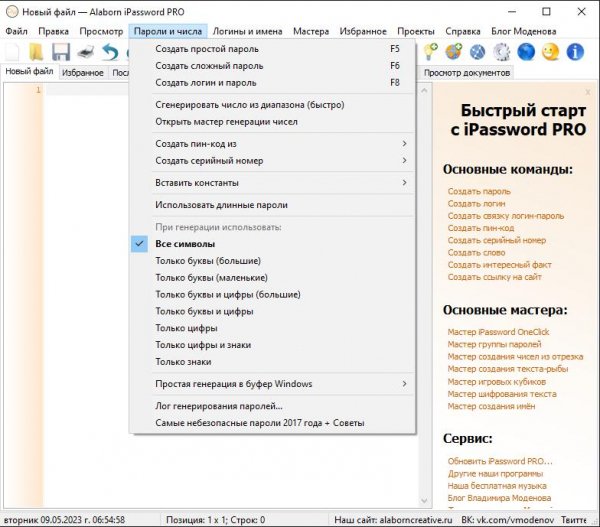Click 'Обновить iPassword PRO...' link
Image resolution: width=600 pixels, height=527 pixels.
[x=500, y=461]
